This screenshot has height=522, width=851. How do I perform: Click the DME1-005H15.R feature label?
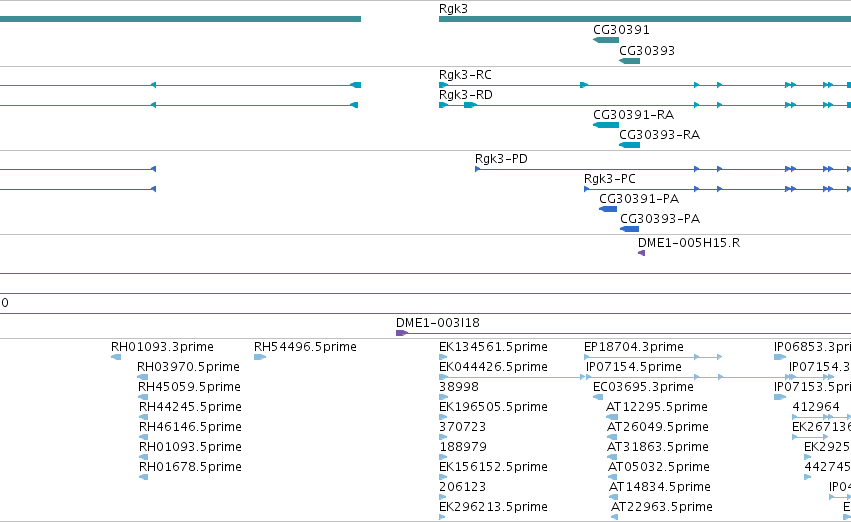pyautogui.click(x=689, y=243)
